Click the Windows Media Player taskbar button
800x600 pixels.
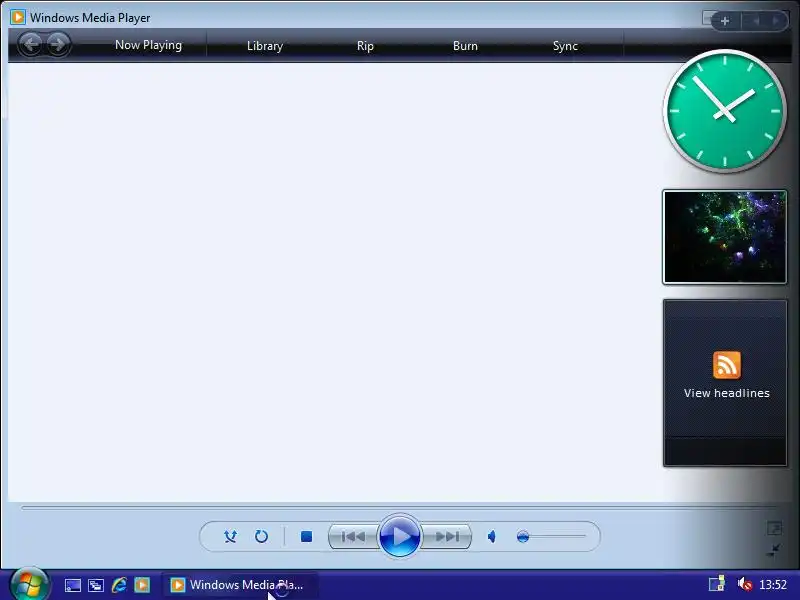click(x=240, y=585)
